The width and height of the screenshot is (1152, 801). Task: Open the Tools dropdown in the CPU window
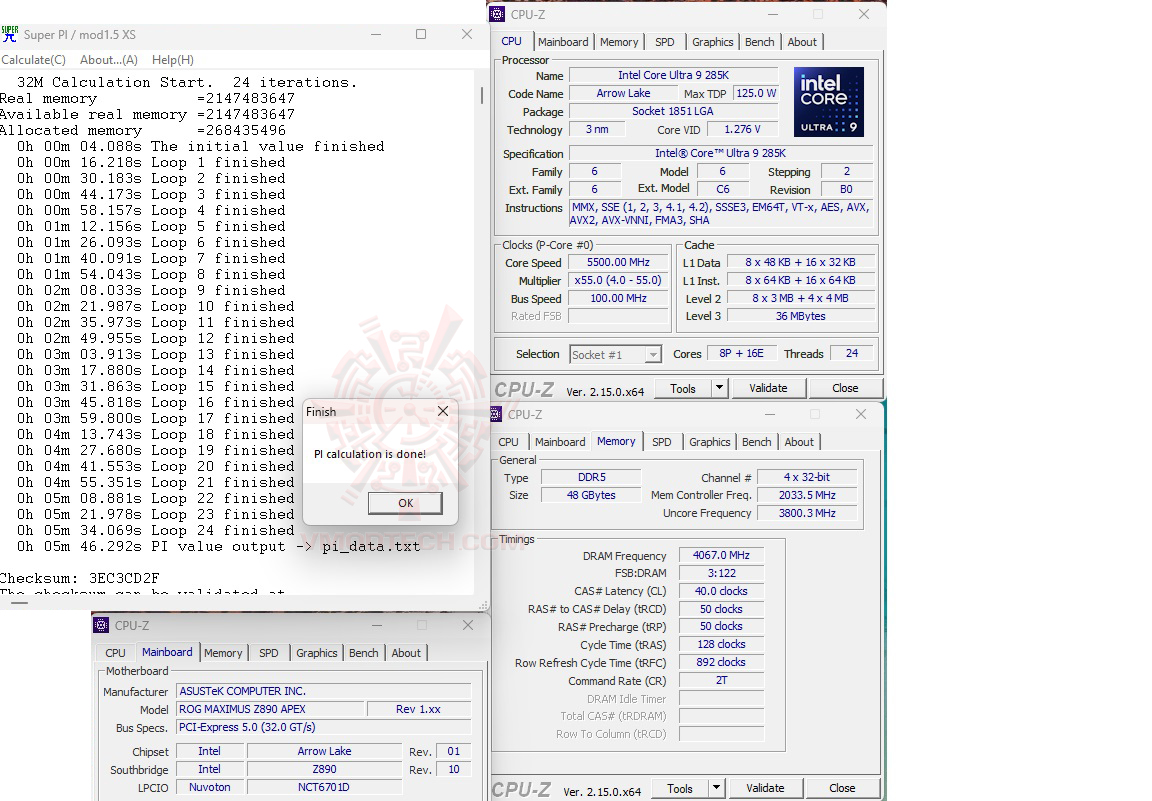719,387
